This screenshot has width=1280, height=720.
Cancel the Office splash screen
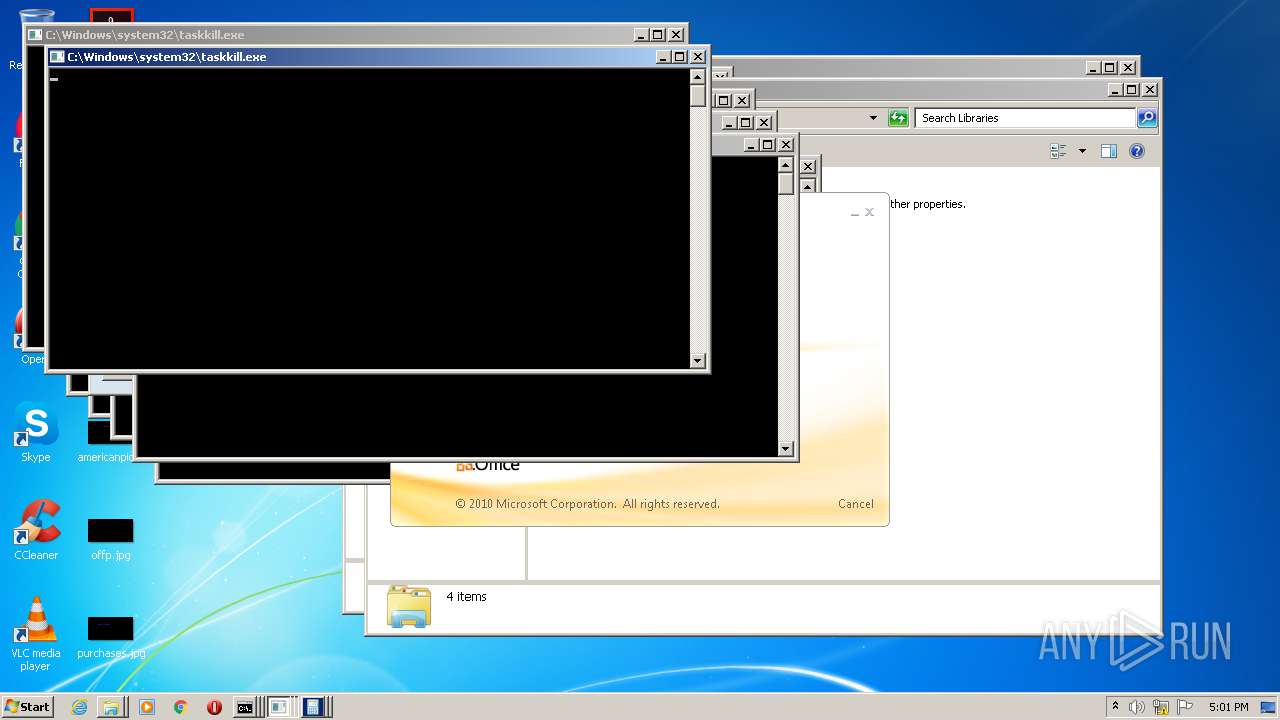coord(856,504)
